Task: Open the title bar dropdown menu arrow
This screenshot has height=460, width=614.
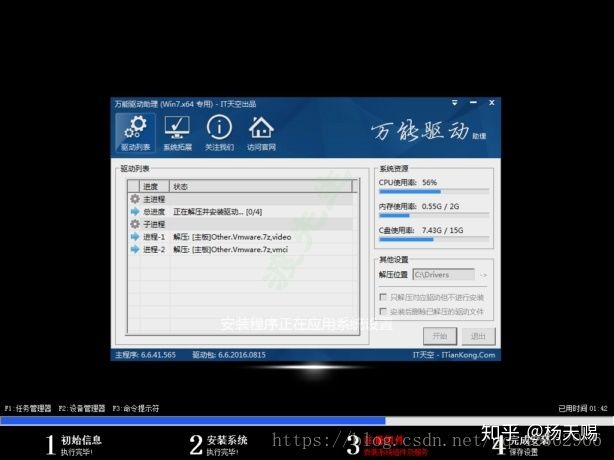Action: pos(455,103)
